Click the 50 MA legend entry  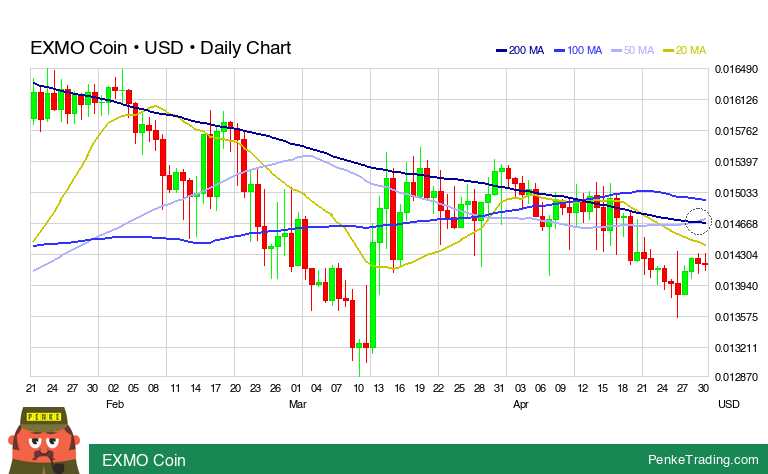[x=632, y=50]
